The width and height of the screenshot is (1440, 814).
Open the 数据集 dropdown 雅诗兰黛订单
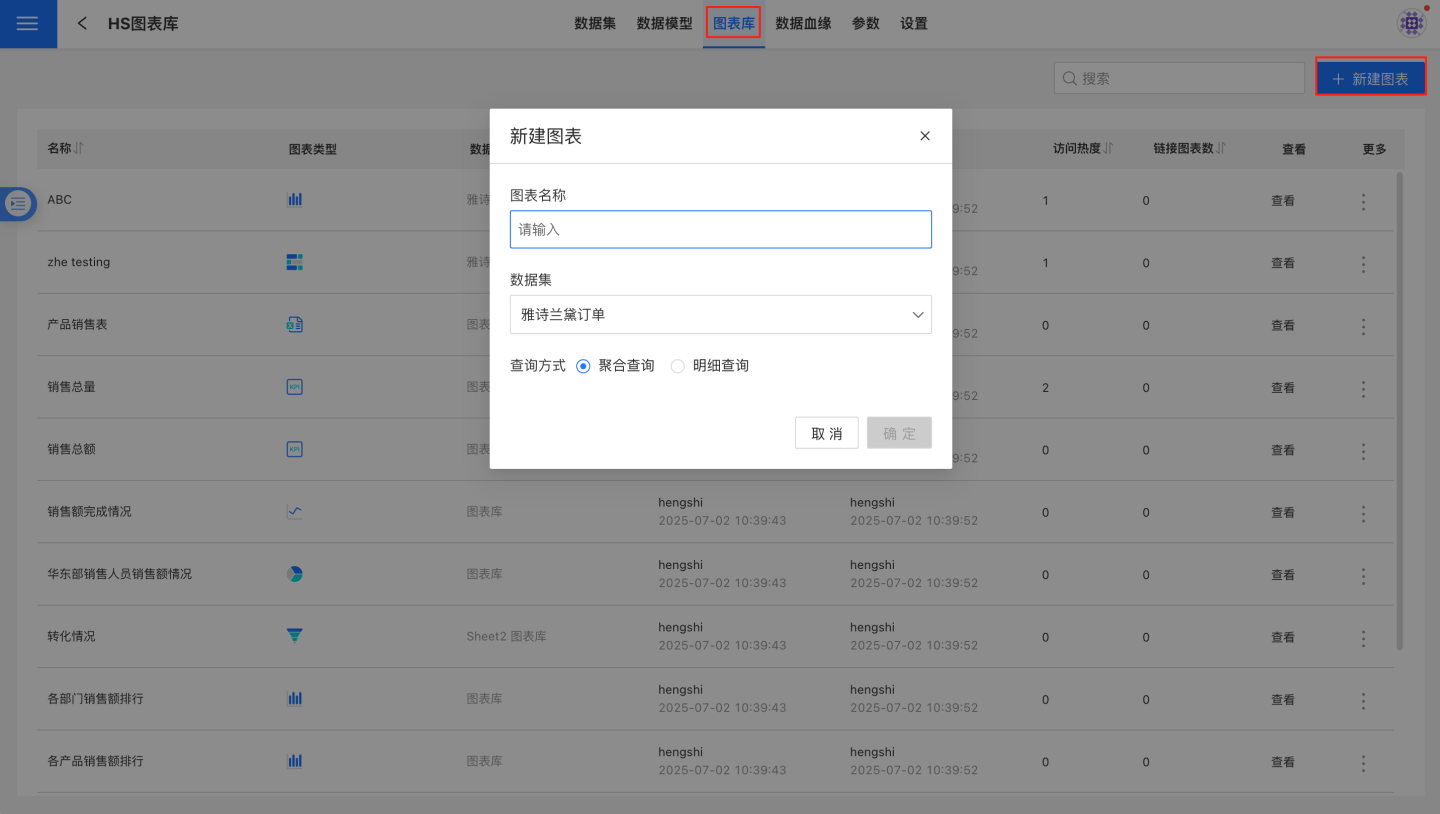pyautogui.click(x=720, y=314)
